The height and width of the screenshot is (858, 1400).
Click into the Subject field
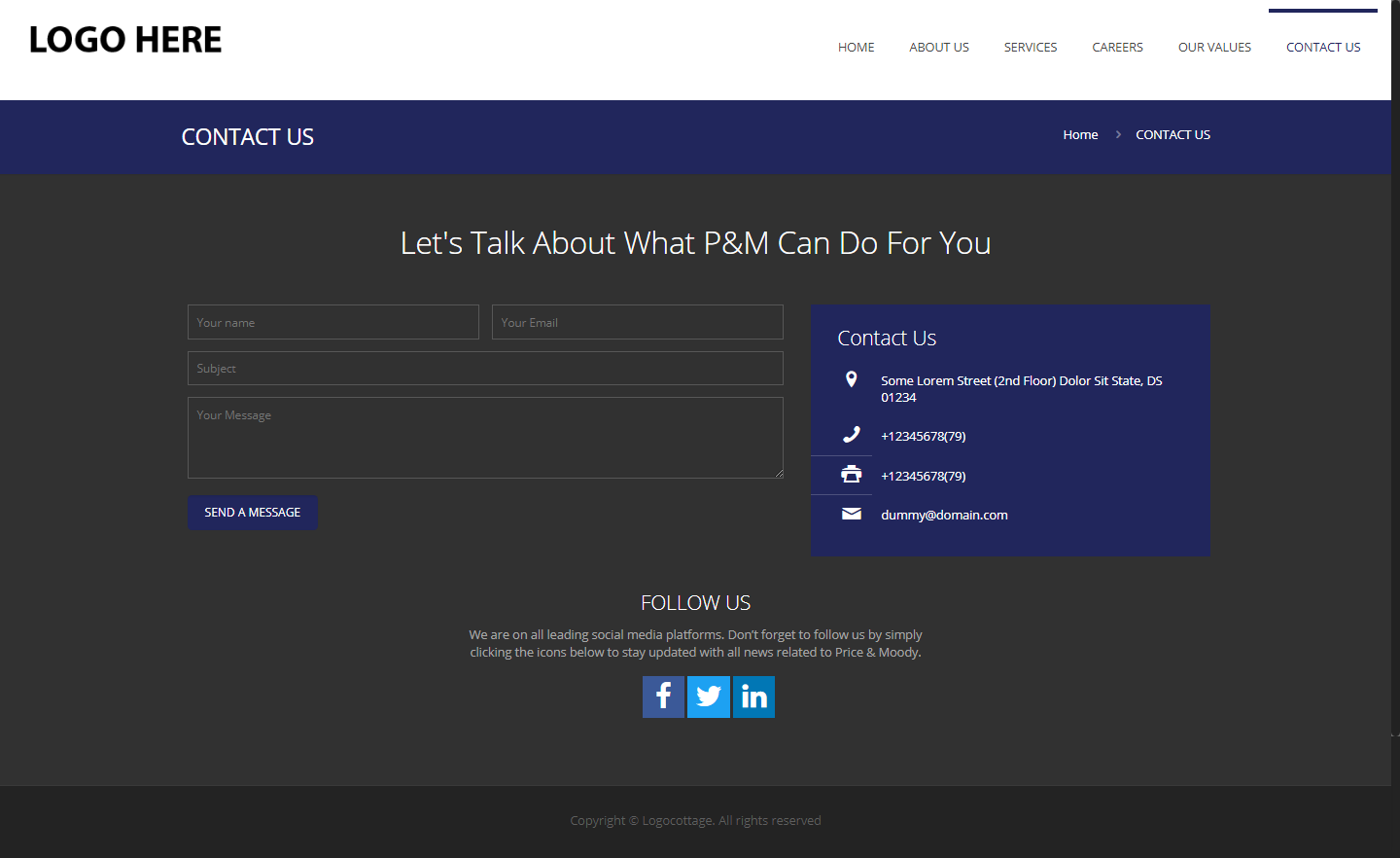tap(485, 368)
